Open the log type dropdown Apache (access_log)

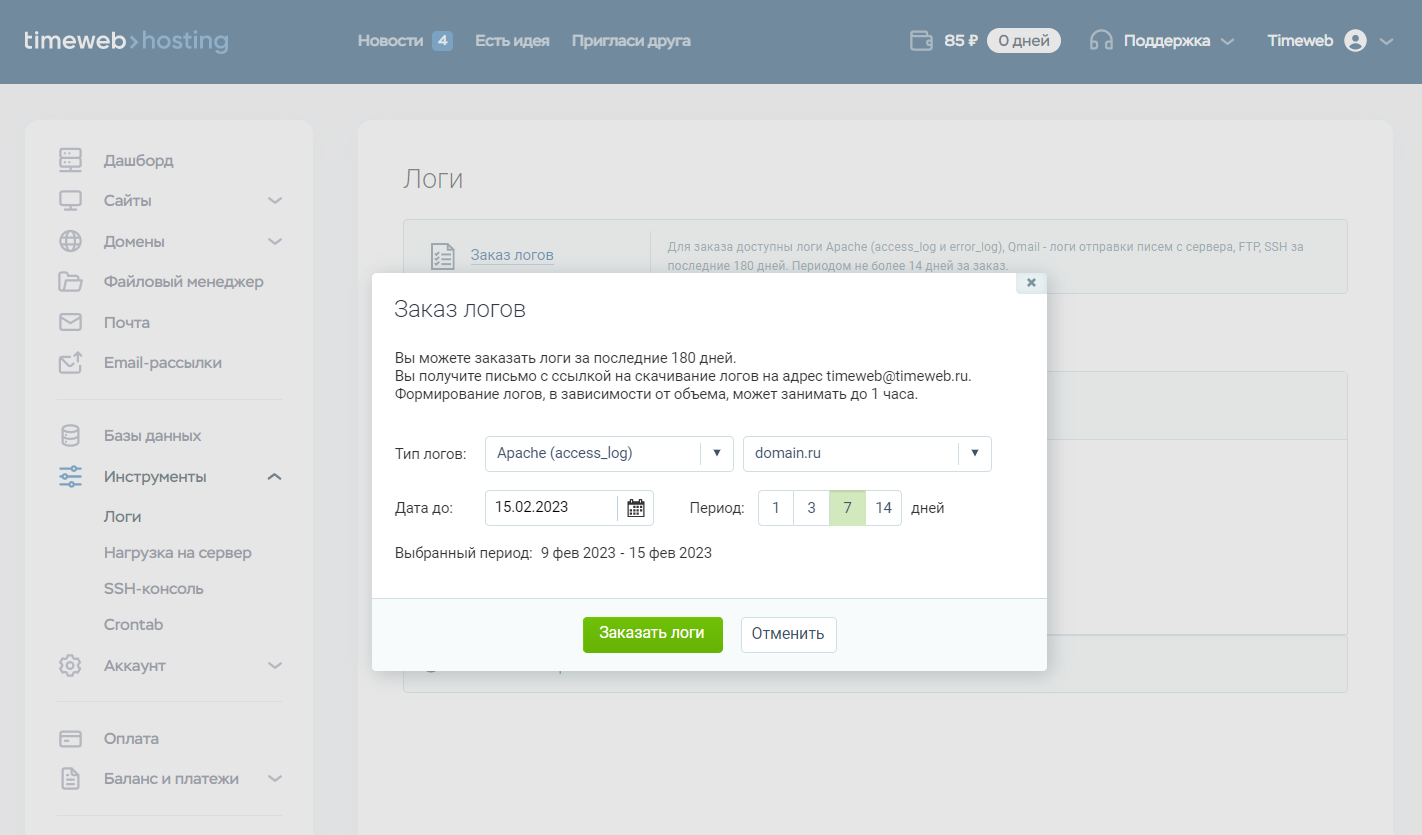pos(609,453)
